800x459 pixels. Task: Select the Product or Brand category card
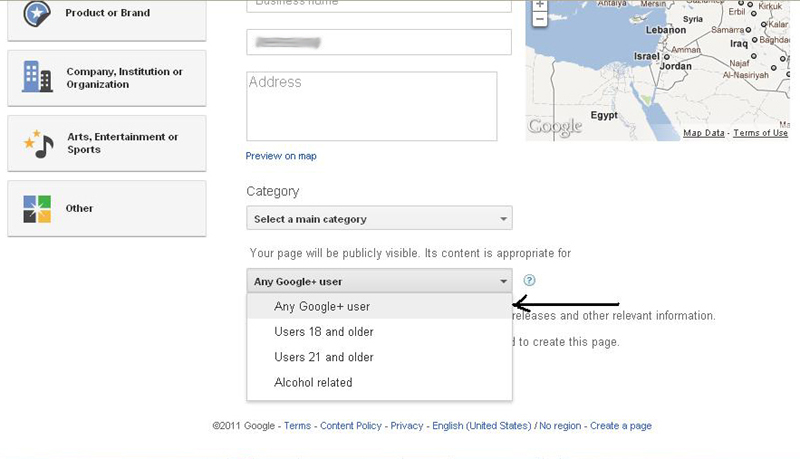(x=107, y=19)
